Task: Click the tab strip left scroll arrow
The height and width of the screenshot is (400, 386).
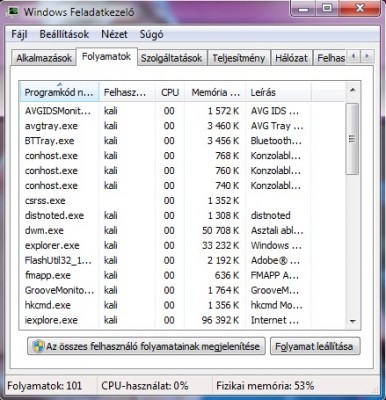Action: point(354,56)
